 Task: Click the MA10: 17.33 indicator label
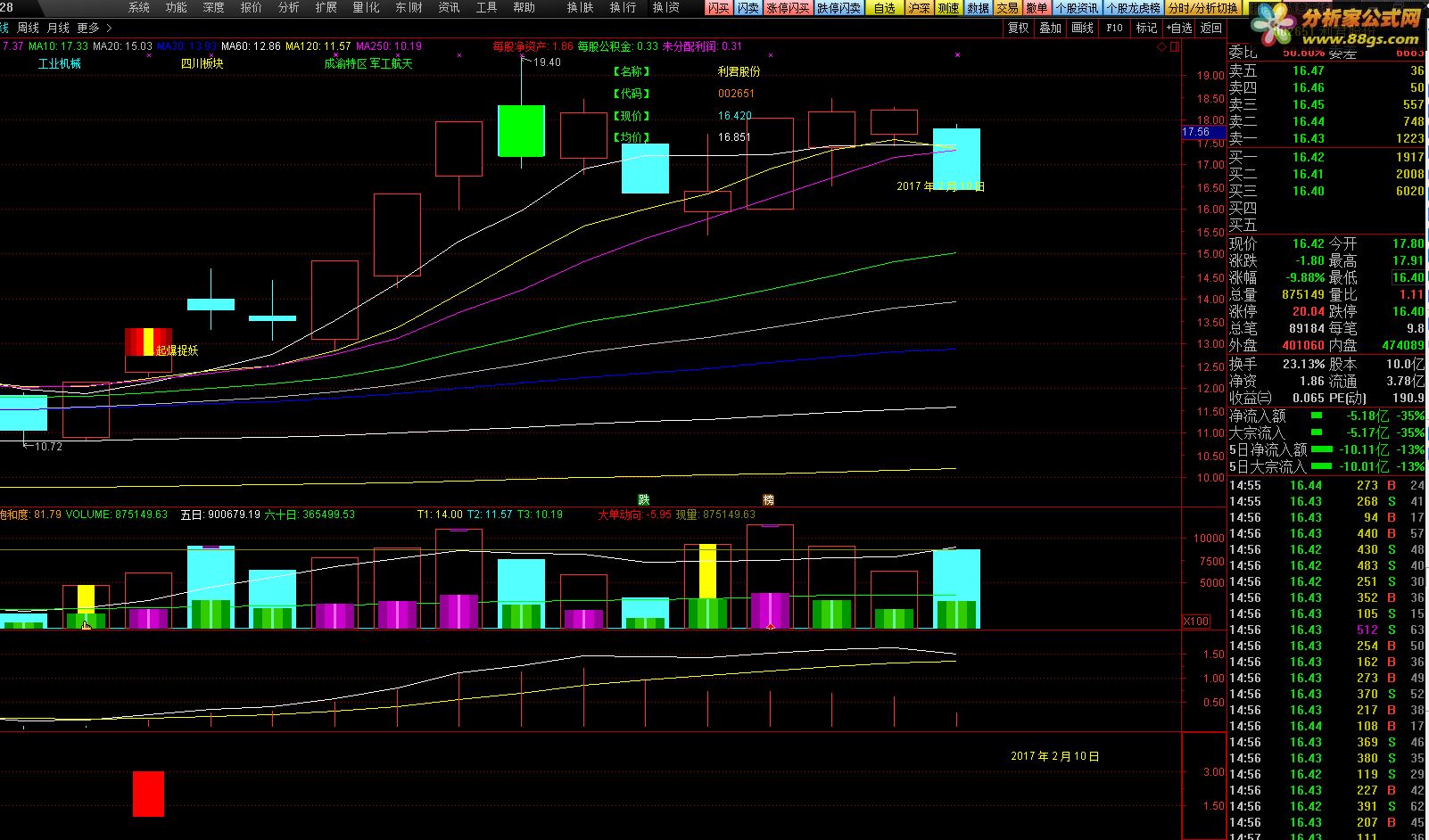click(x=58, y=45)
